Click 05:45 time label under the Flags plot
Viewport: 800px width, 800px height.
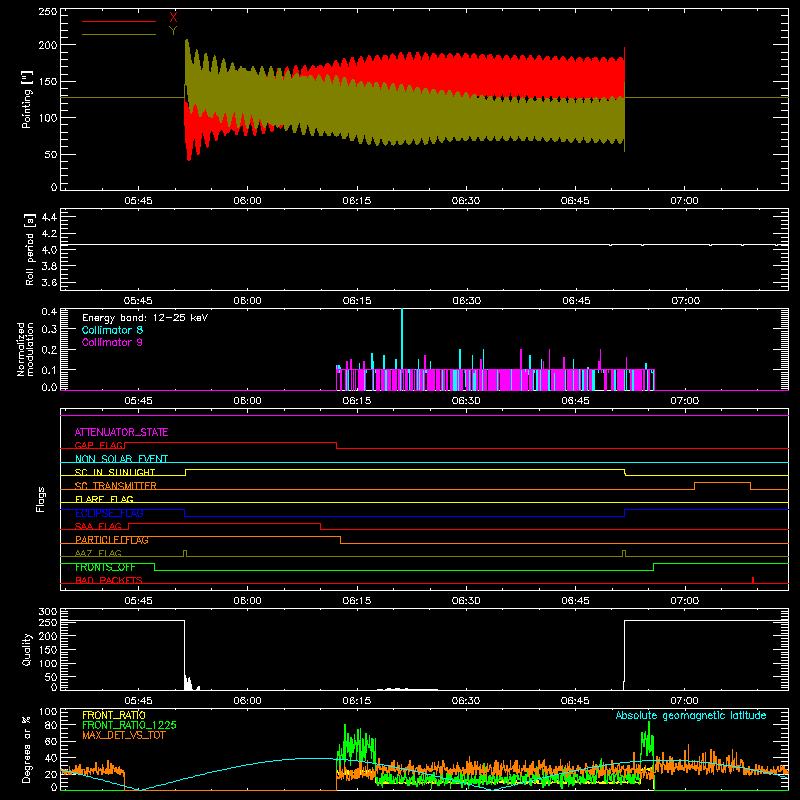tap(138, 601)
